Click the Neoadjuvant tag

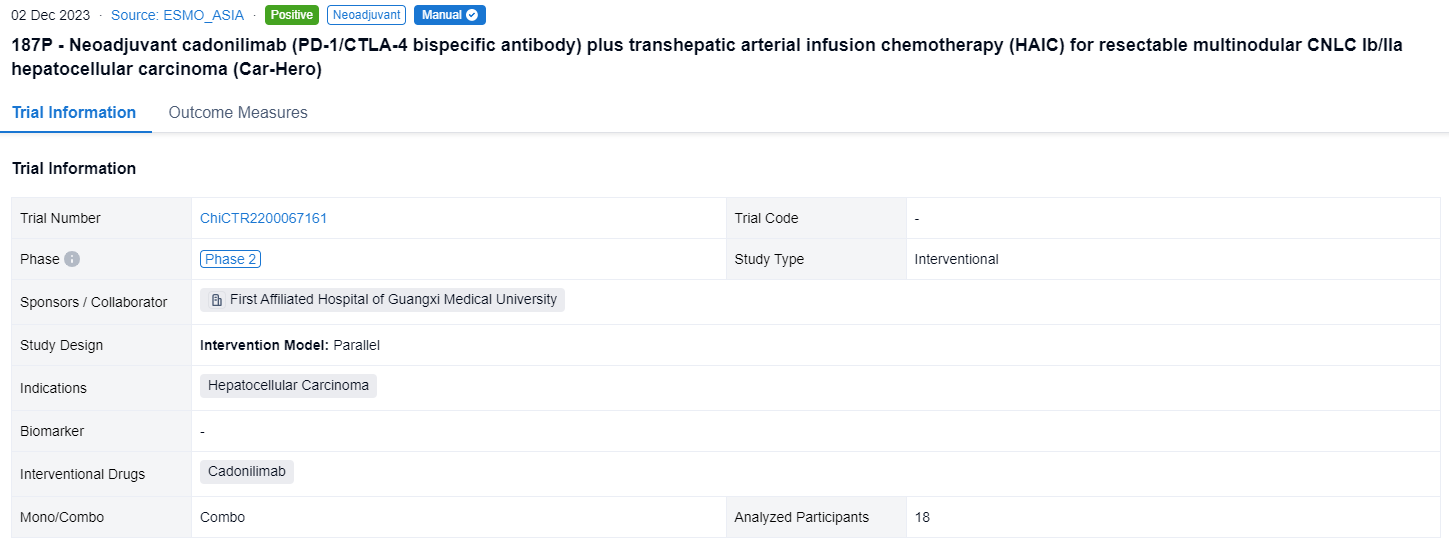coord(365,15)
